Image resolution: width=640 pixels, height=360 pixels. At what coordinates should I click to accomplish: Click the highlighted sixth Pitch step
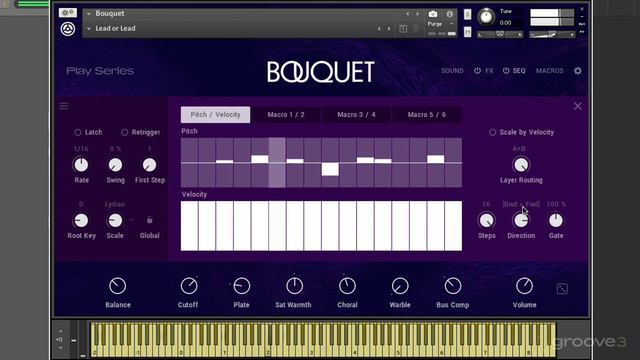pos(277,162)
